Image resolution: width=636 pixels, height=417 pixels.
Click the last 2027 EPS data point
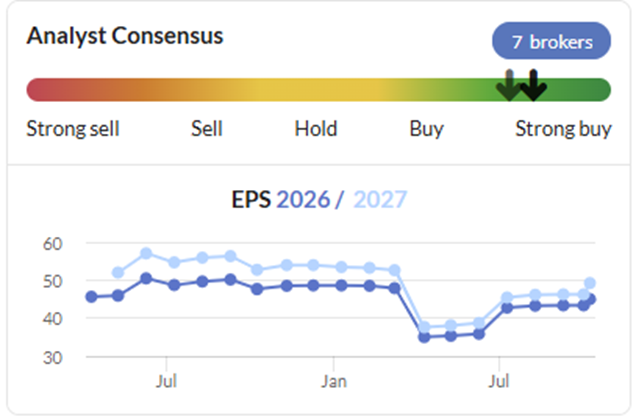point(590,283)
